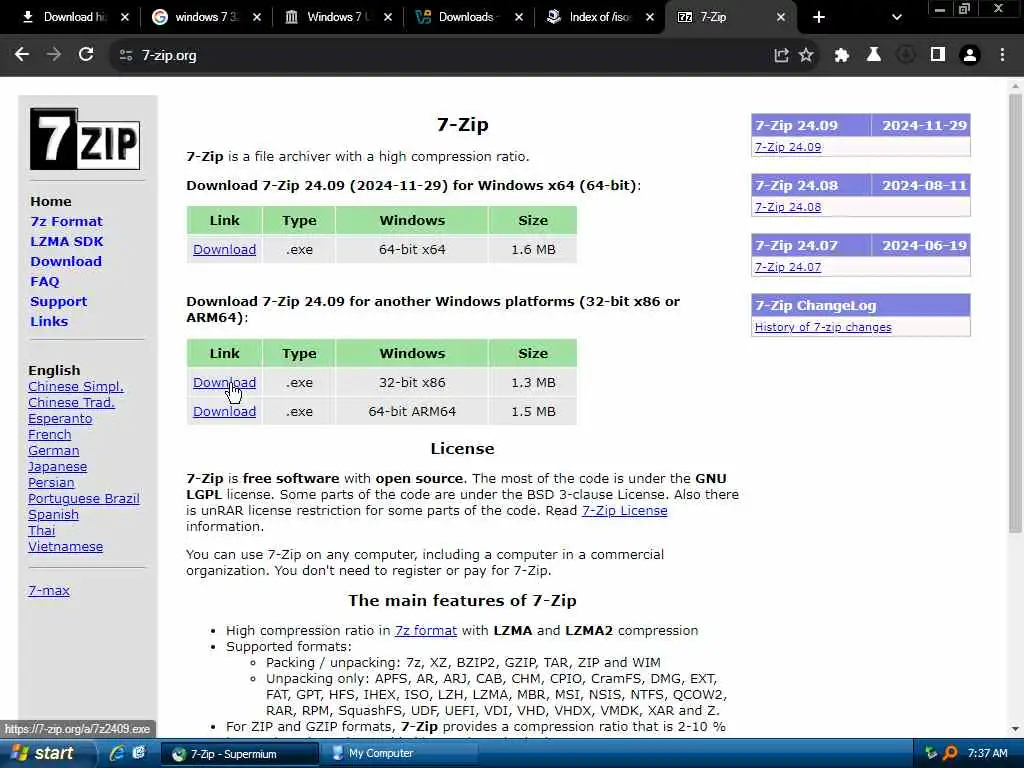Image resolution: width=1024 pixels, height=768 pixels.
Task: Download the 32-bit x86 .exe installer
Action: [224, 383]
